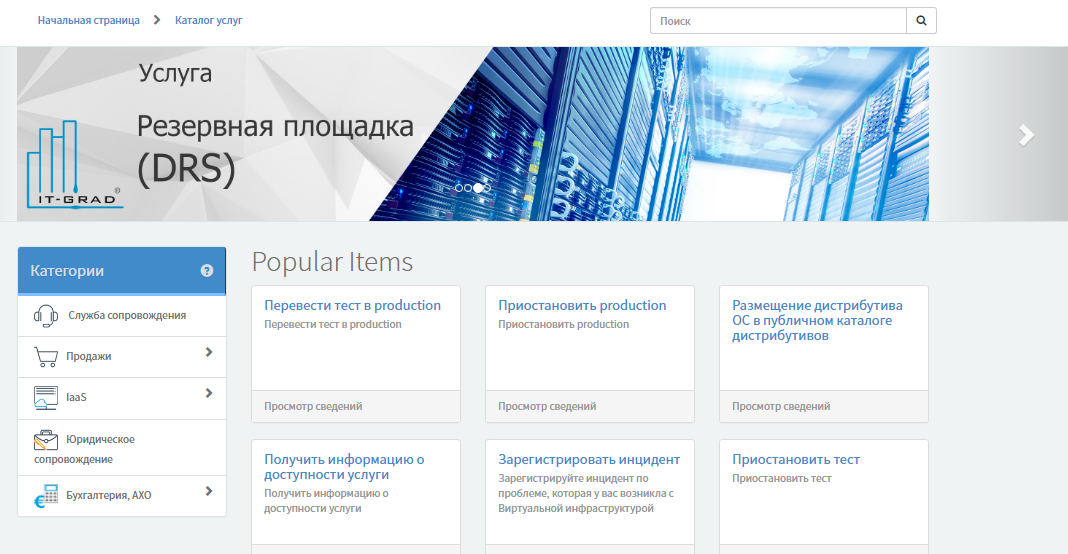
Task: Select the first carousel indicator dot
Action: click(458, 187)
